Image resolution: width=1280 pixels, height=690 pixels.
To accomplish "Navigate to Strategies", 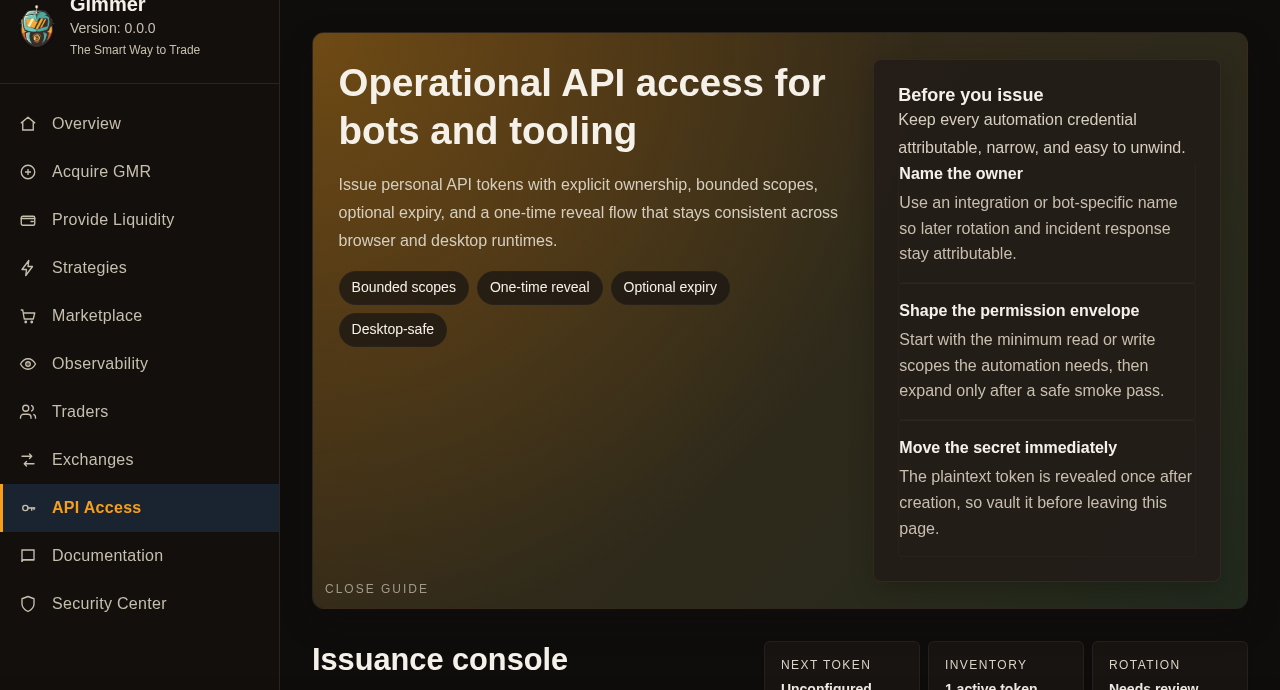I will click(140, 268).
